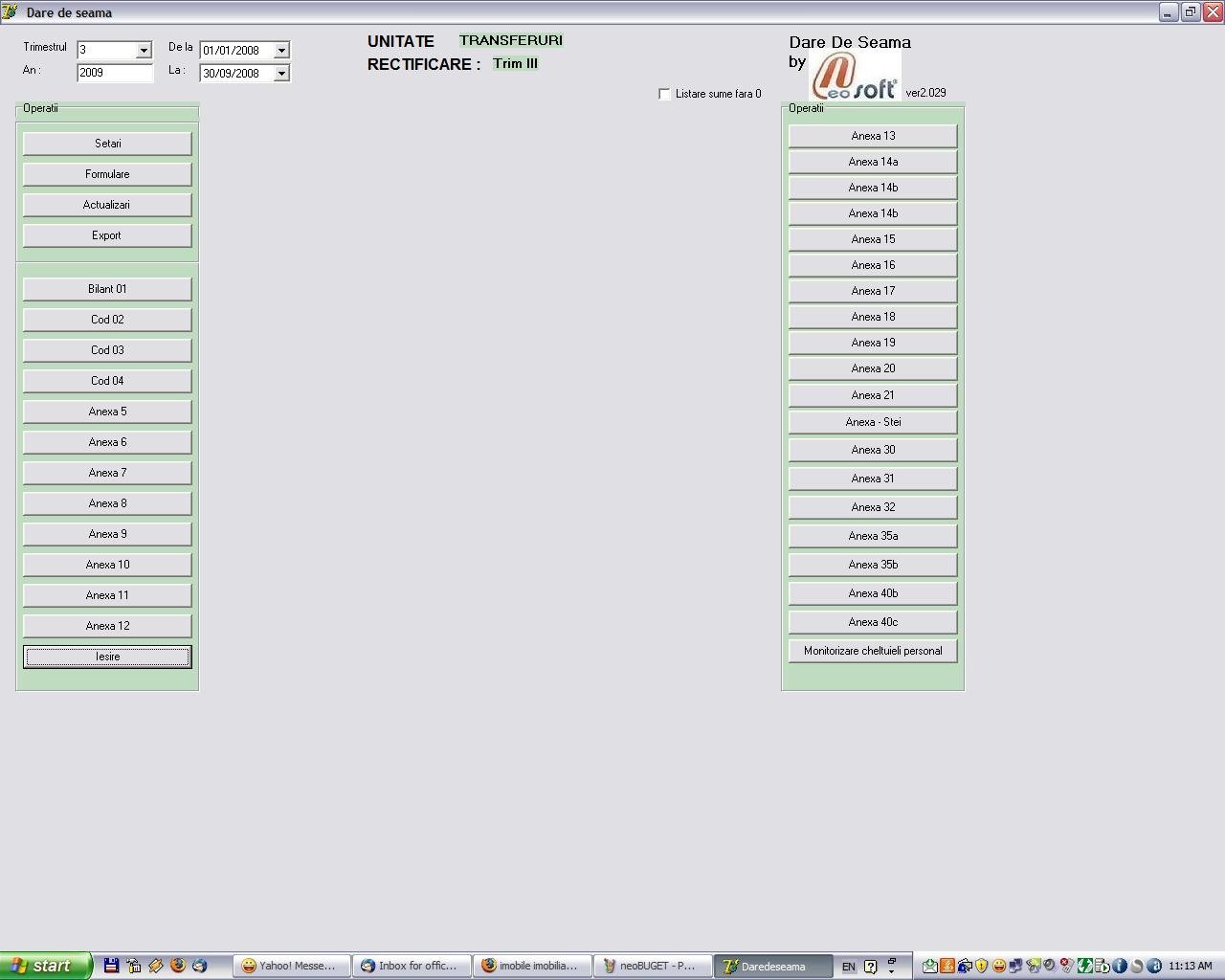Click the Yahoo smiley tray icon
Screen dimensions: 1225x980
tap(998, 966)
